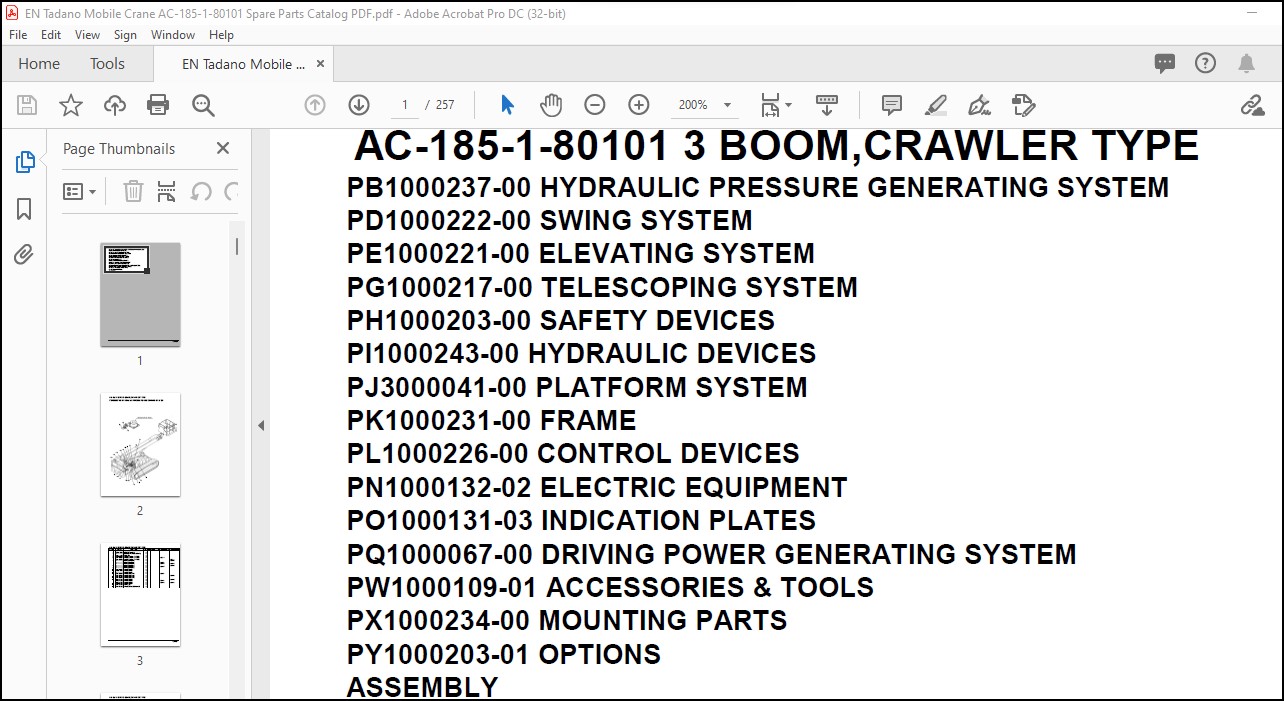Collapse the navigation pane arrow
The image size is (1284, 701).
click(x=261, y=425)
